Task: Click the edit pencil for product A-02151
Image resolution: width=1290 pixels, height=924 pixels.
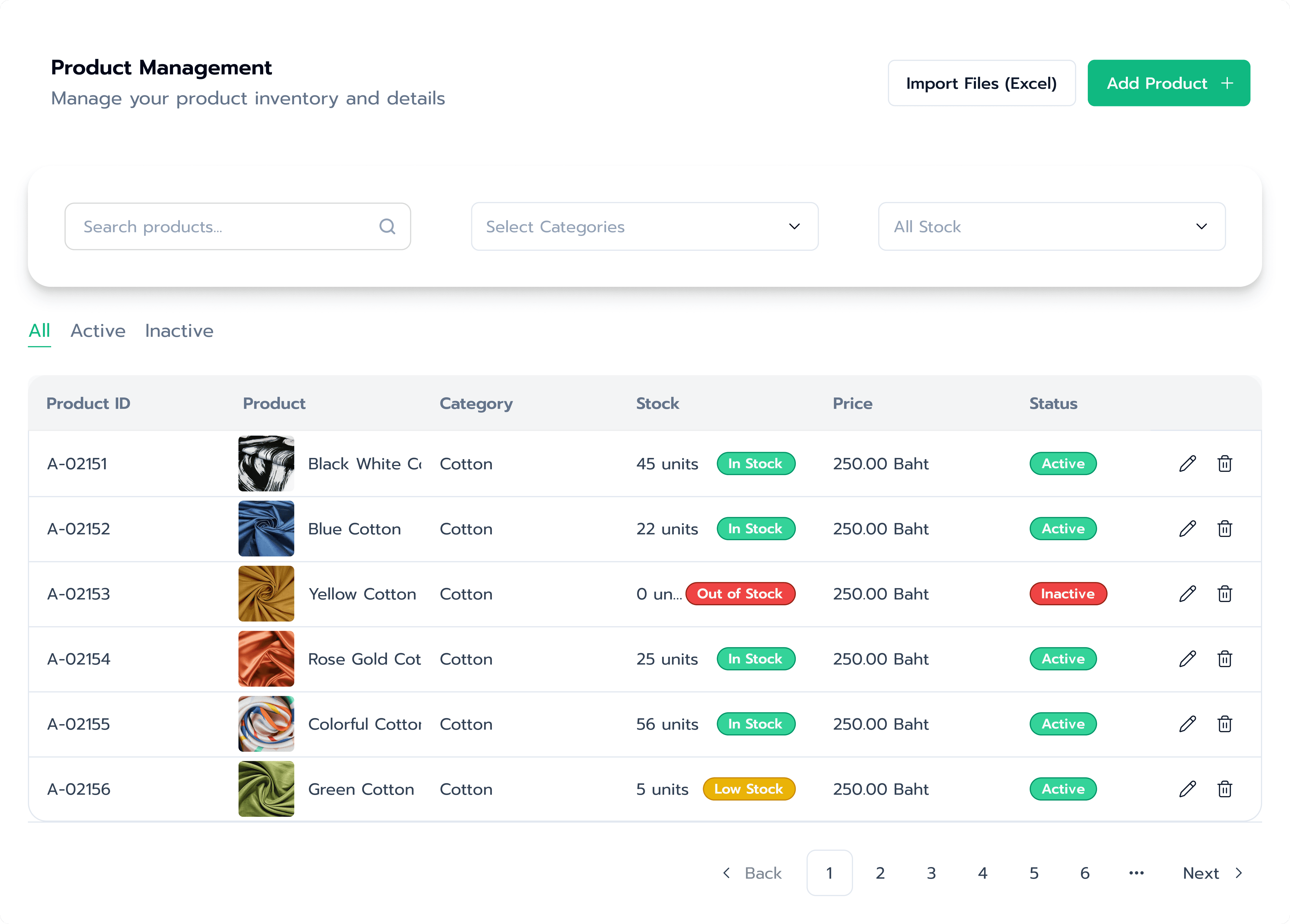Action: (x=1187, y=464)
